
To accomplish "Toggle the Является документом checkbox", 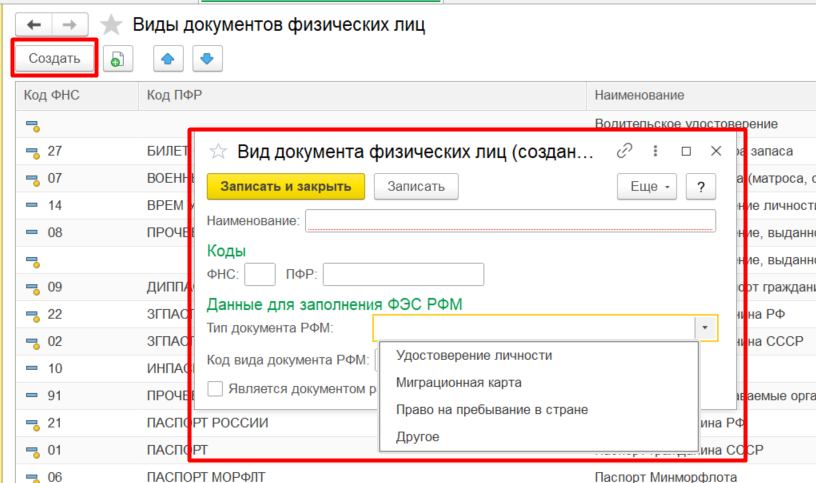I will tap(215, 388).
